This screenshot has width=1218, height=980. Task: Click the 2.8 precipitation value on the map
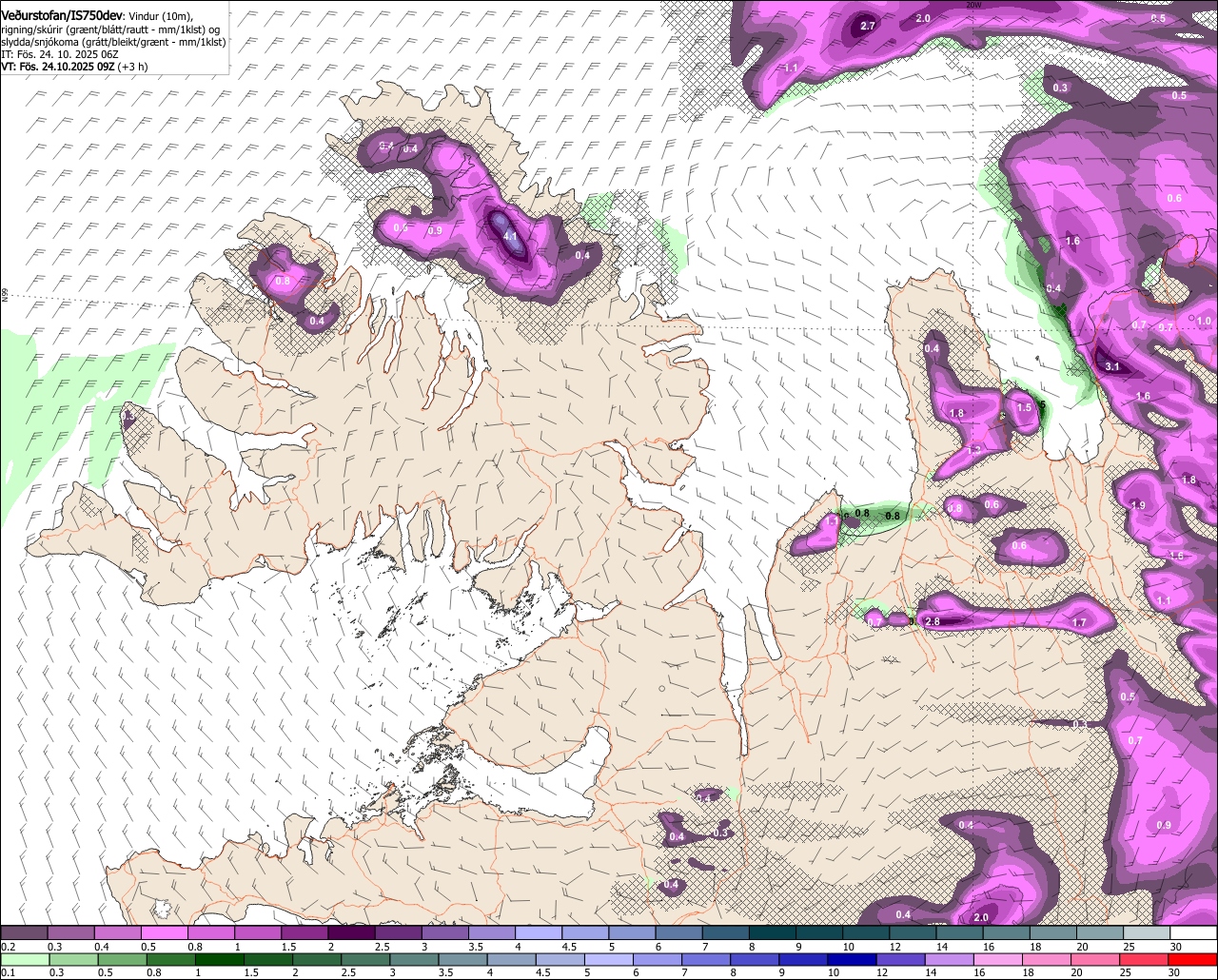tap(933, 622)
